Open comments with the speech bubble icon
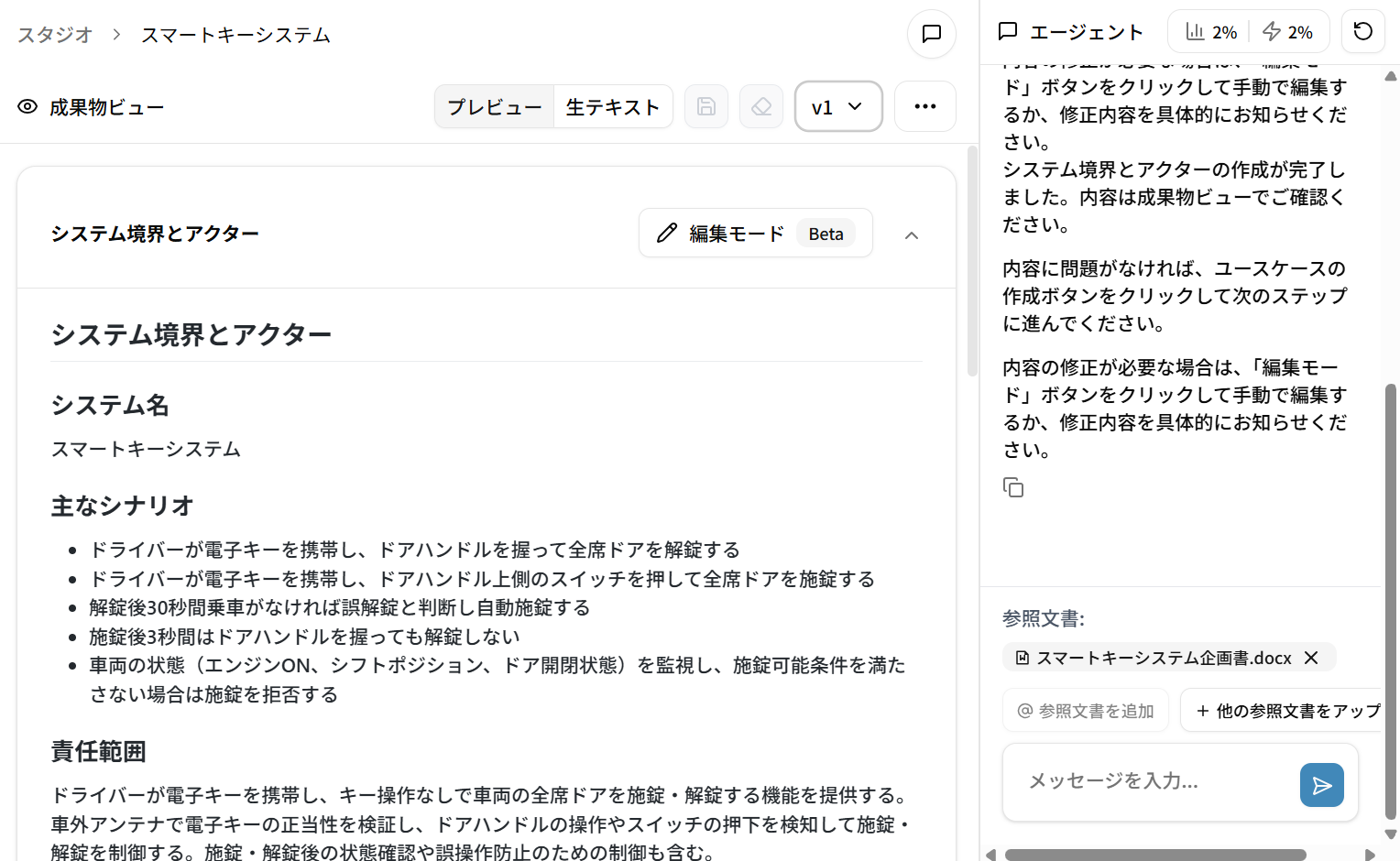 pos(931,34)
